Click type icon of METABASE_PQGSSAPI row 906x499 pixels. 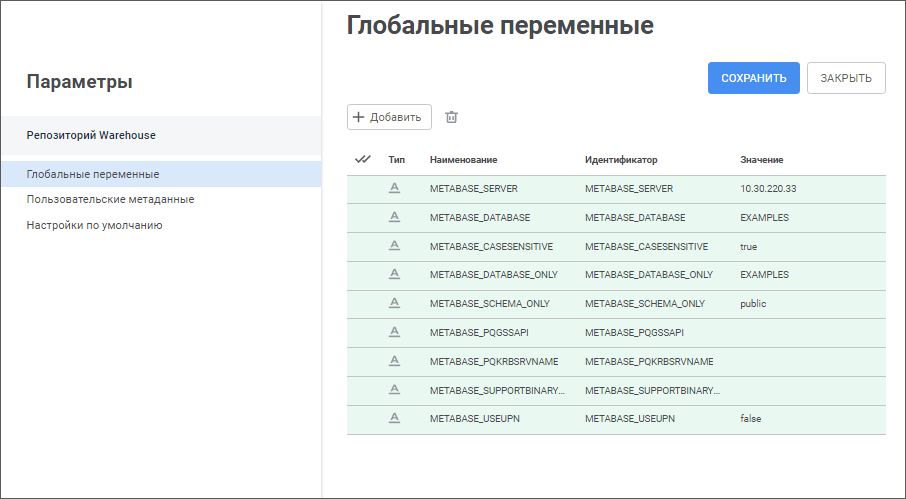click(394, 332)
